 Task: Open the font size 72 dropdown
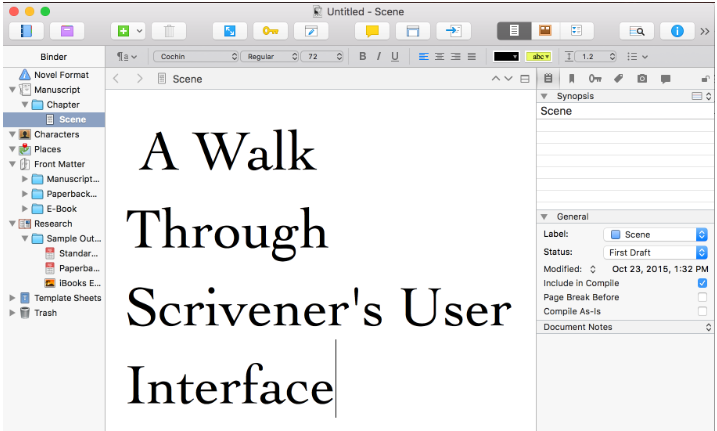coord(322,56)
